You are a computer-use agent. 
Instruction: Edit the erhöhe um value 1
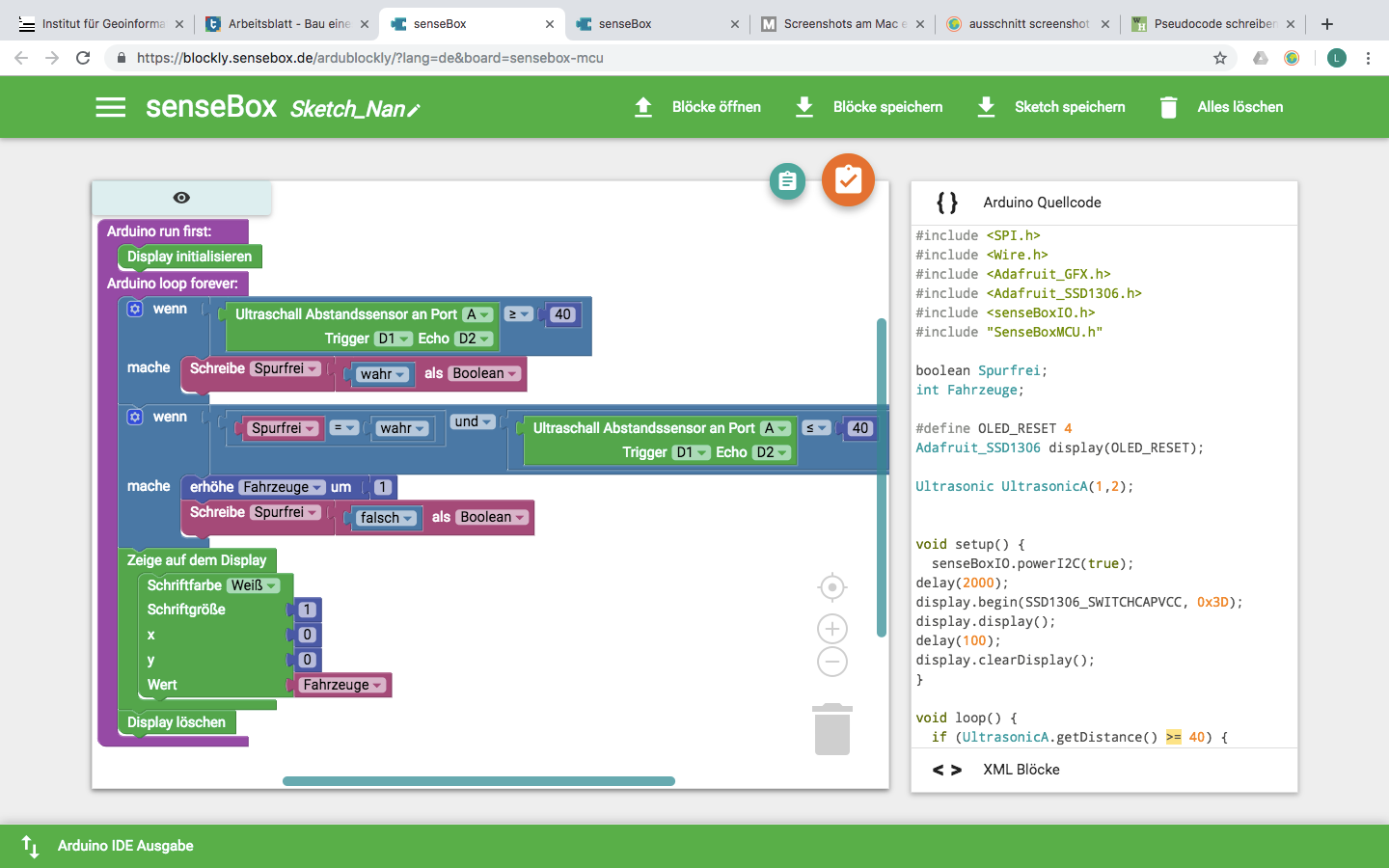pyautogui.click(x=383, y=487)
